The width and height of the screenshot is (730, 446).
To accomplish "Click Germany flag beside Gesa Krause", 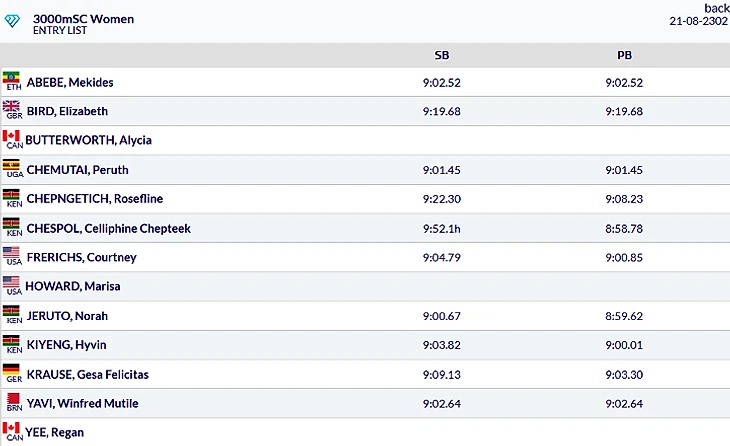I will (12, 372).
